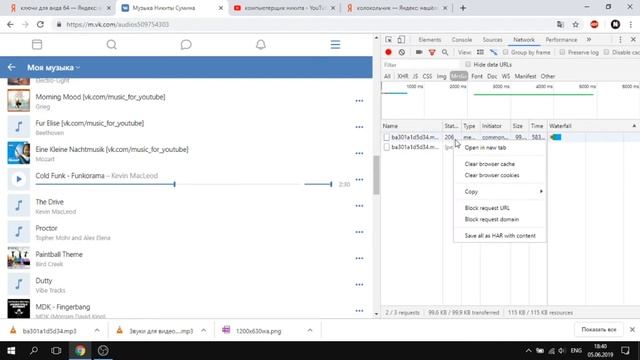Show hidden system tray icons
Screen dimensions: 640x360
coord(528,351)
